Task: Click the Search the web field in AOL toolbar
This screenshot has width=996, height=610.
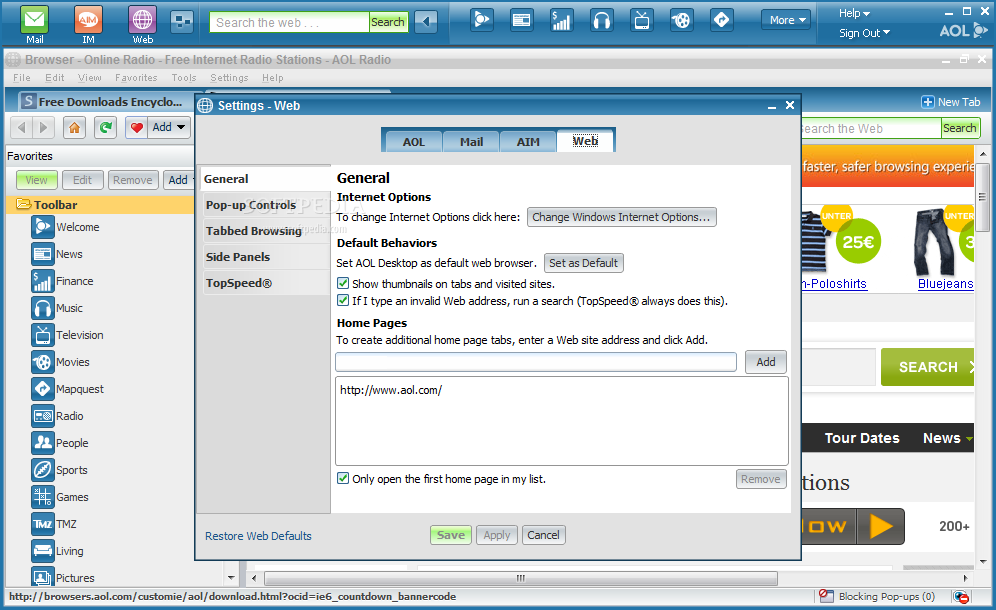Action: click(x=290, y=22)
